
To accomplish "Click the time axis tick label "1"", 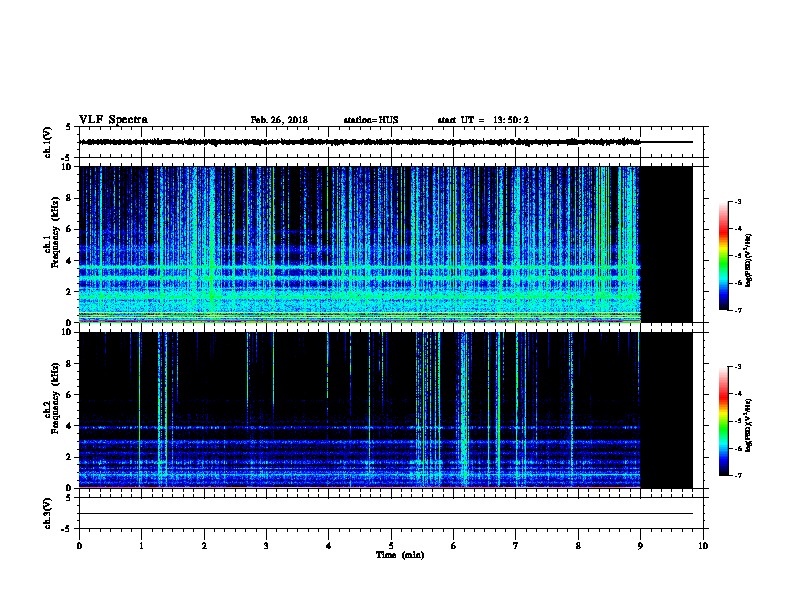I will [x=141, y=546].
